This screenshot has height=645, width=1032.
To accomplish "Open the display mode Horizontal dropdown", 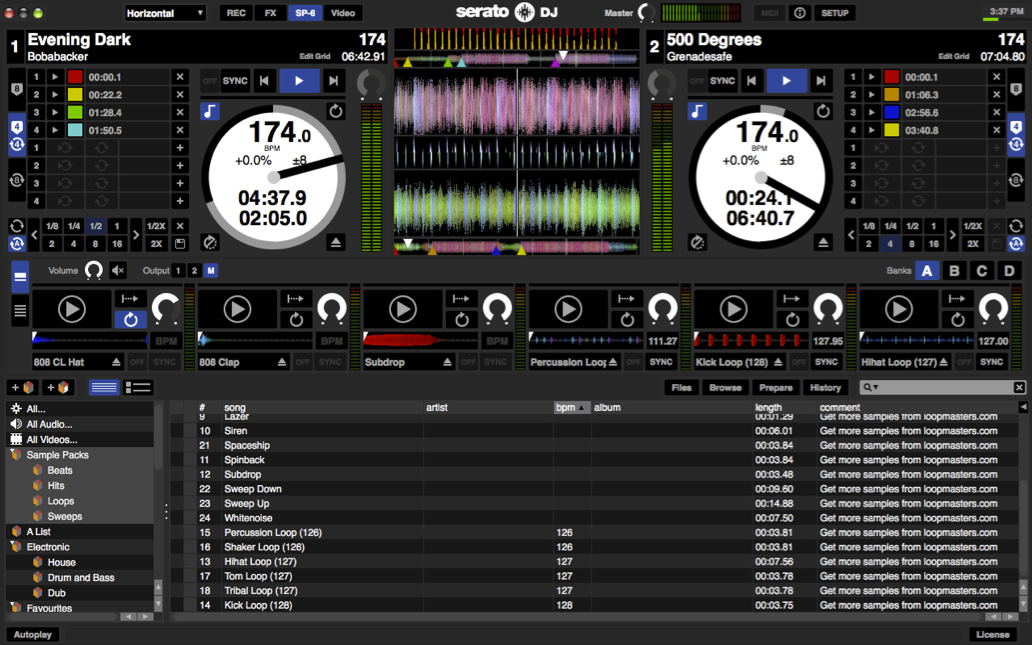I will (x=165, y=13).
